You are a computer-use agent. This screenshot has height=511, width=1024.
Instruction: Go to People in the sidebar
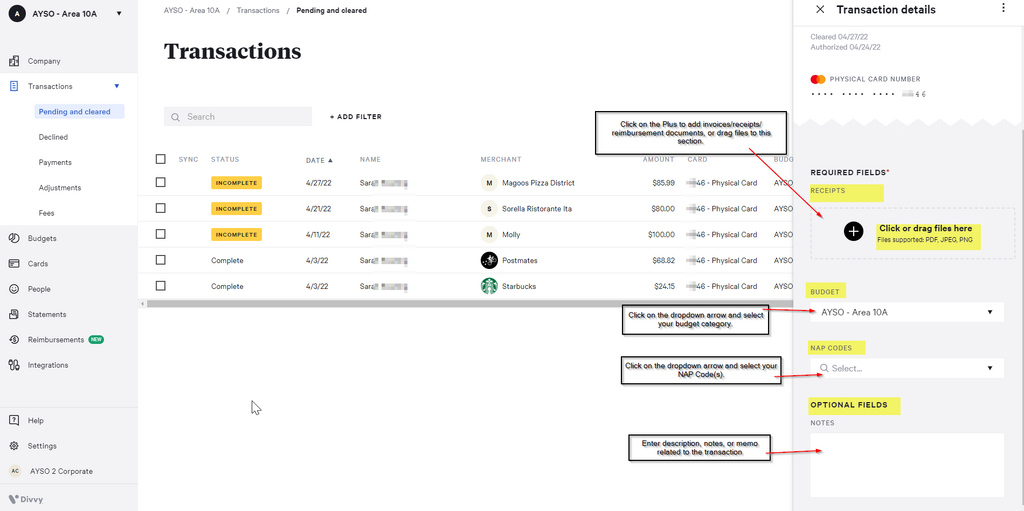click(x=15, y=289)
